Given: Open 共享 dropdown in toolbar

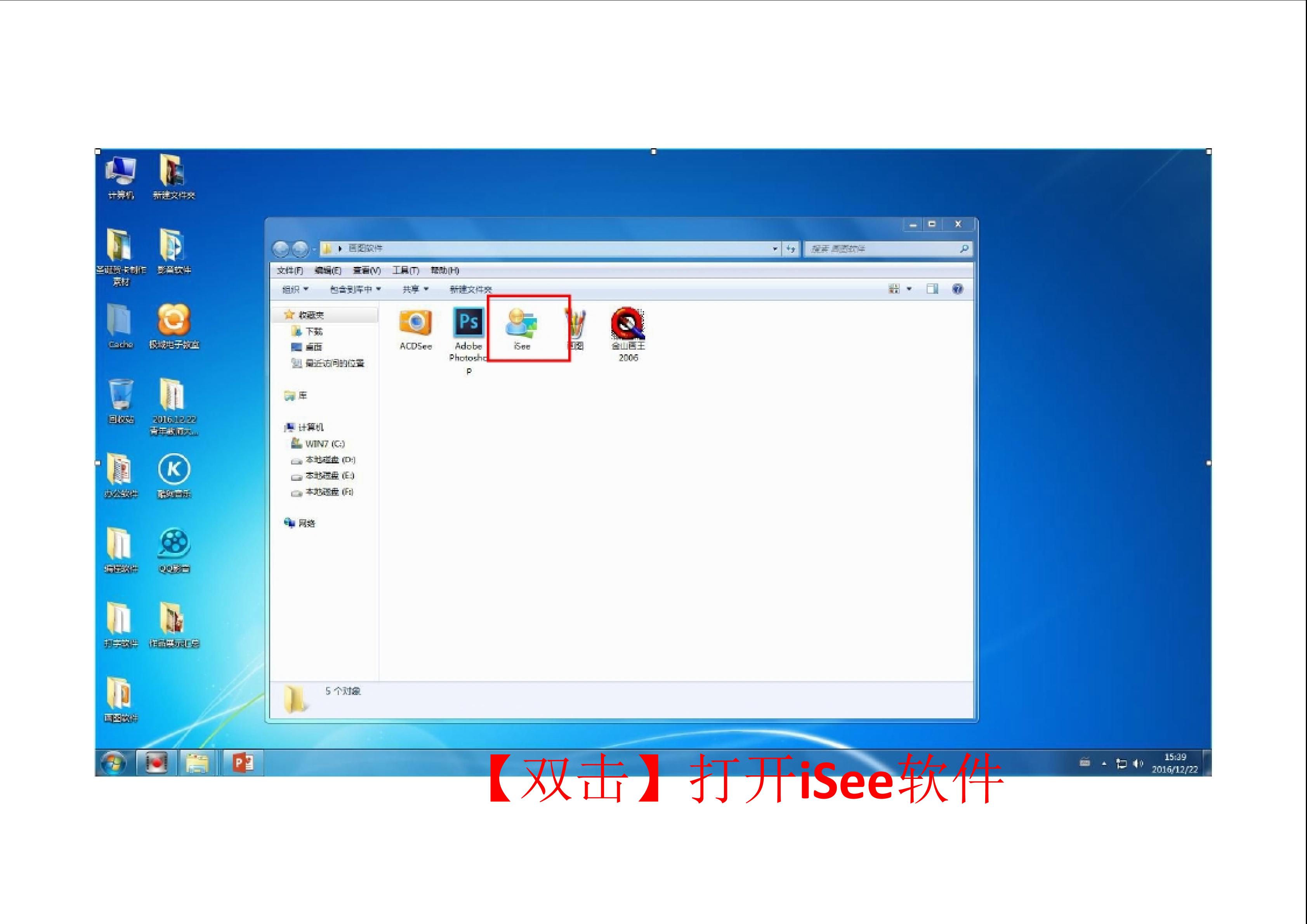Looking at the screenshot, I should pos(416,289).
